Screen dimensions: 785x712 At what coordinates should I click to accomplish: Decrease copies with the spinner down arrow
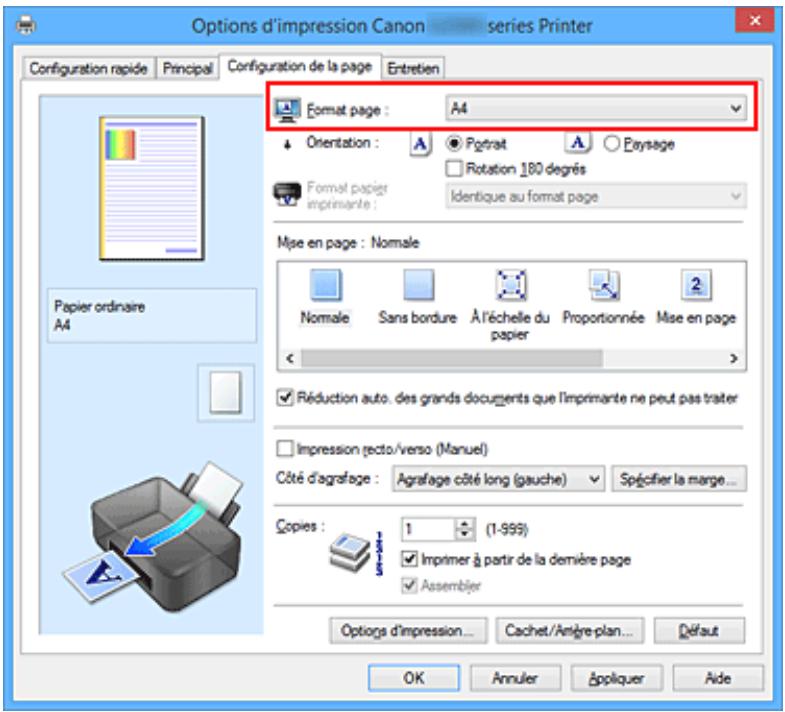(x=465, y=534)
